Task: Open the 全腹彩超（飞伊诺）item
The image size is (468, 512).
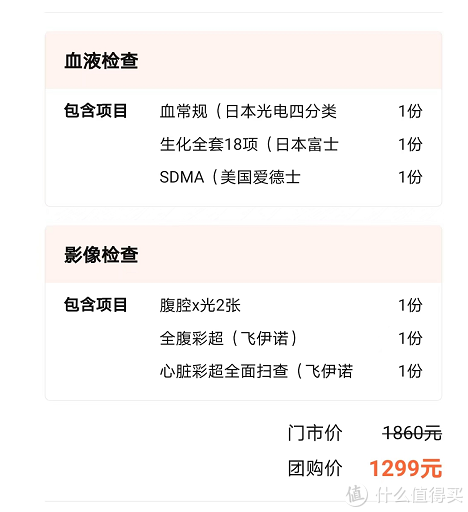Action: [228, 338]
